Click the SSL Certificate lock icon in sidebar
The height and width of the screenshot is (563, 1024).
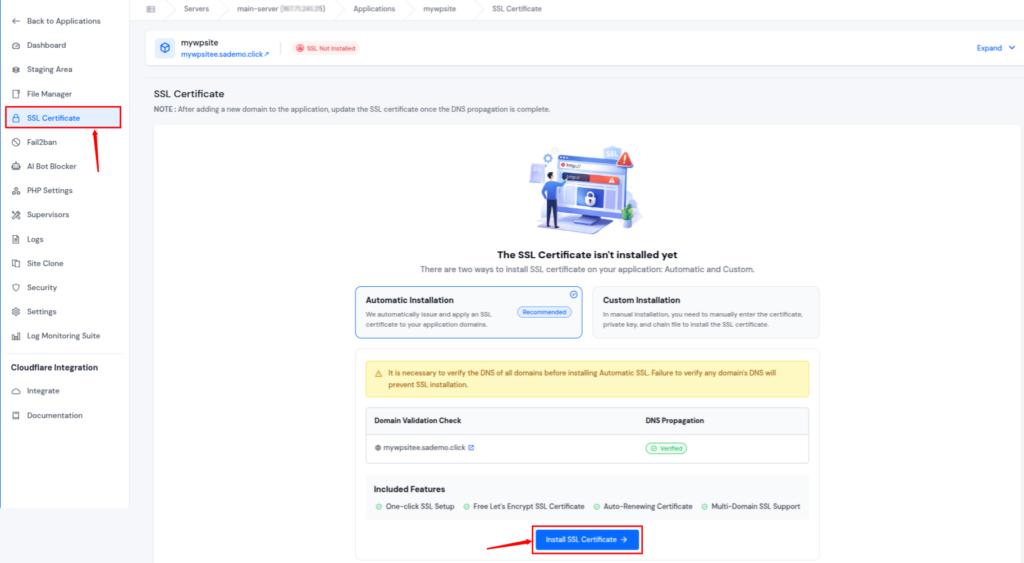pos(16,118)
